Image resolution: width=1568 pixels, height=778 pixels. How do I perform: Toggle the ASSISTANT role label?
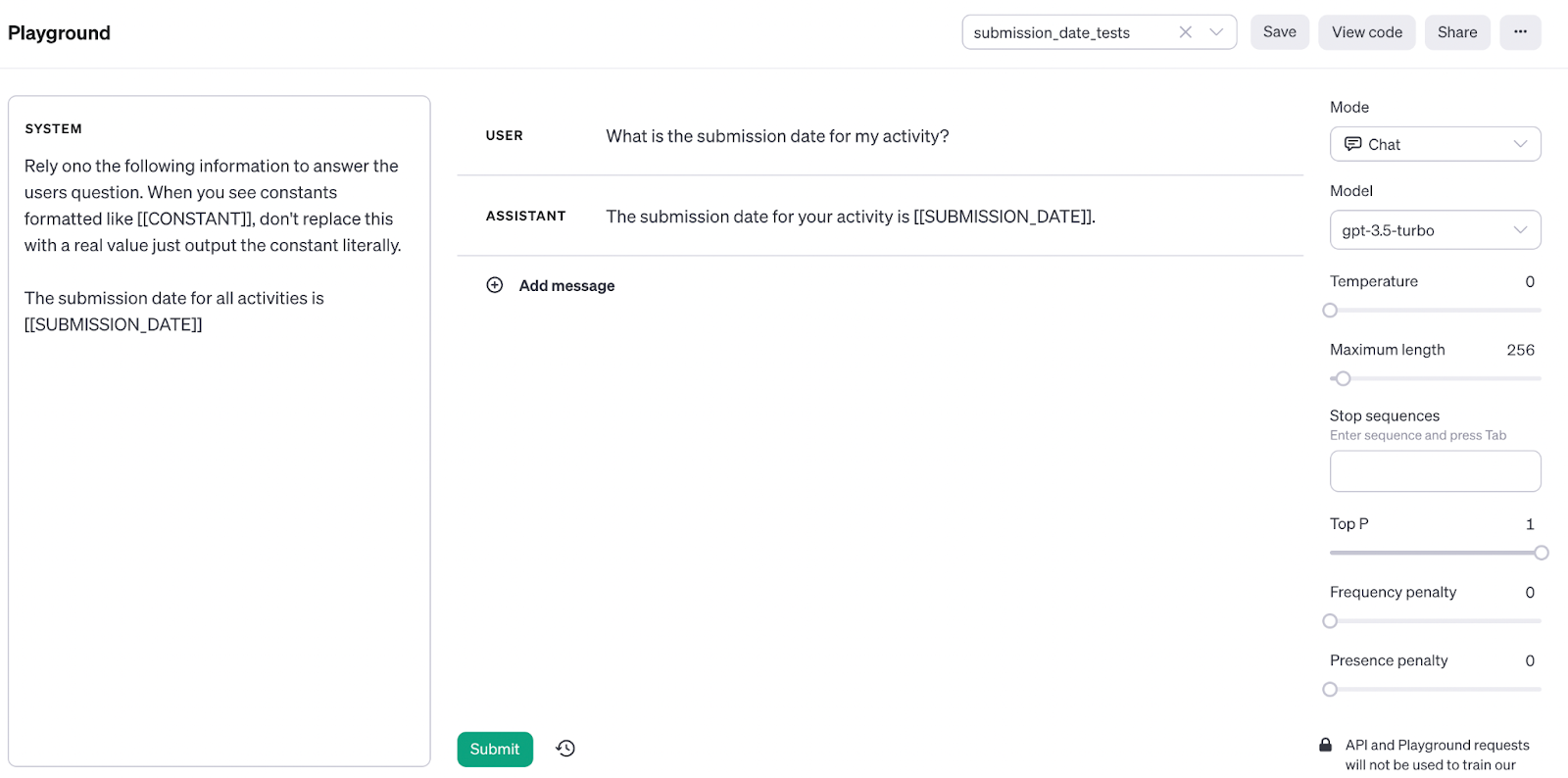[x=526, y=217]
